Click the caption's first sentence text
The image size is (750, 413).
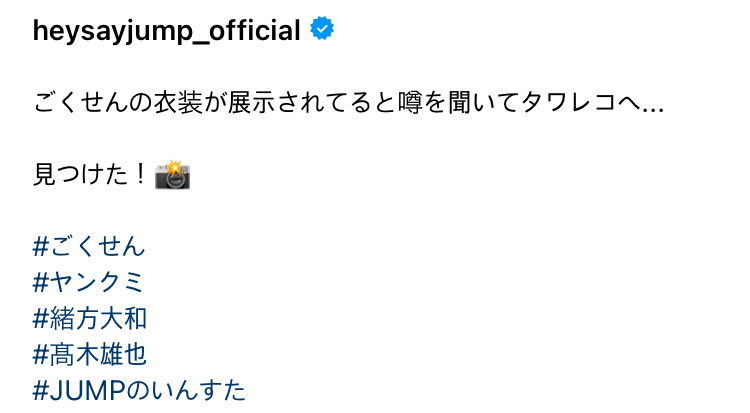click(x=349, y=102)
